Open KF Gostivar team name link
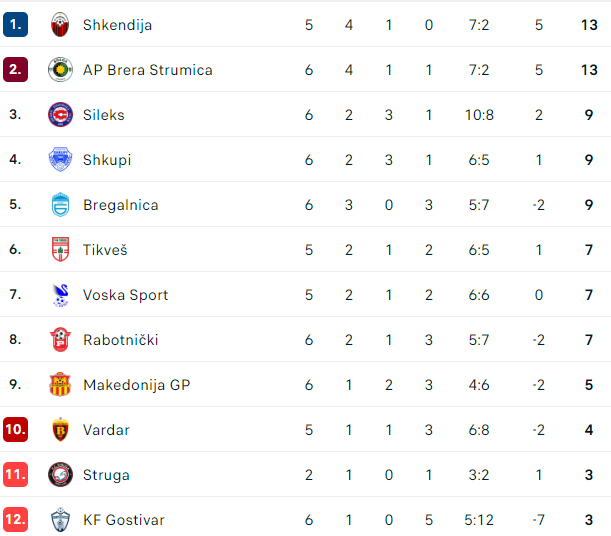This screenshot has width=611, height=536. [124, 520]
